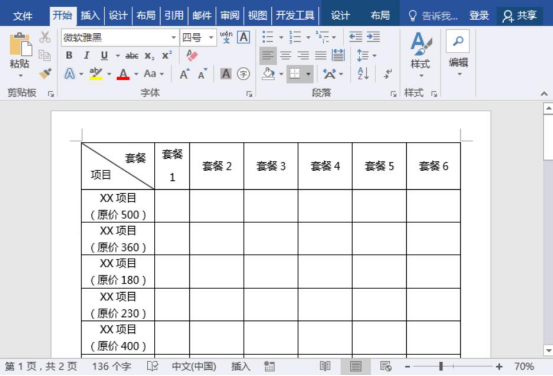The width and height of the screenshot is (553, 376).
Task: Click the Clear Formatting eraser icon
Action: 192,55
